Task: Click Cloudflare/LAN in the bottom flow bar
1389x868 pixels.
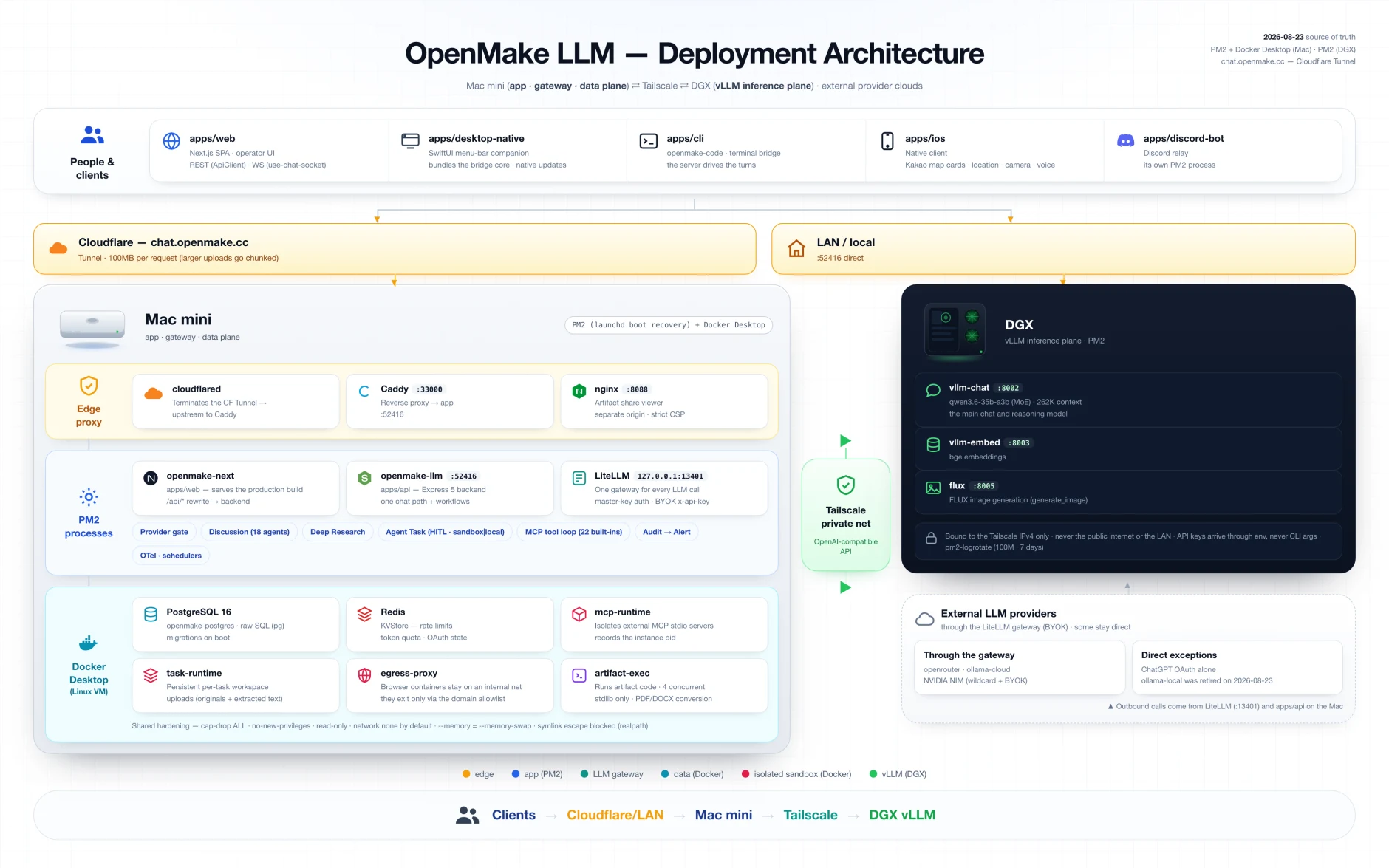Action: pos(615,815)
